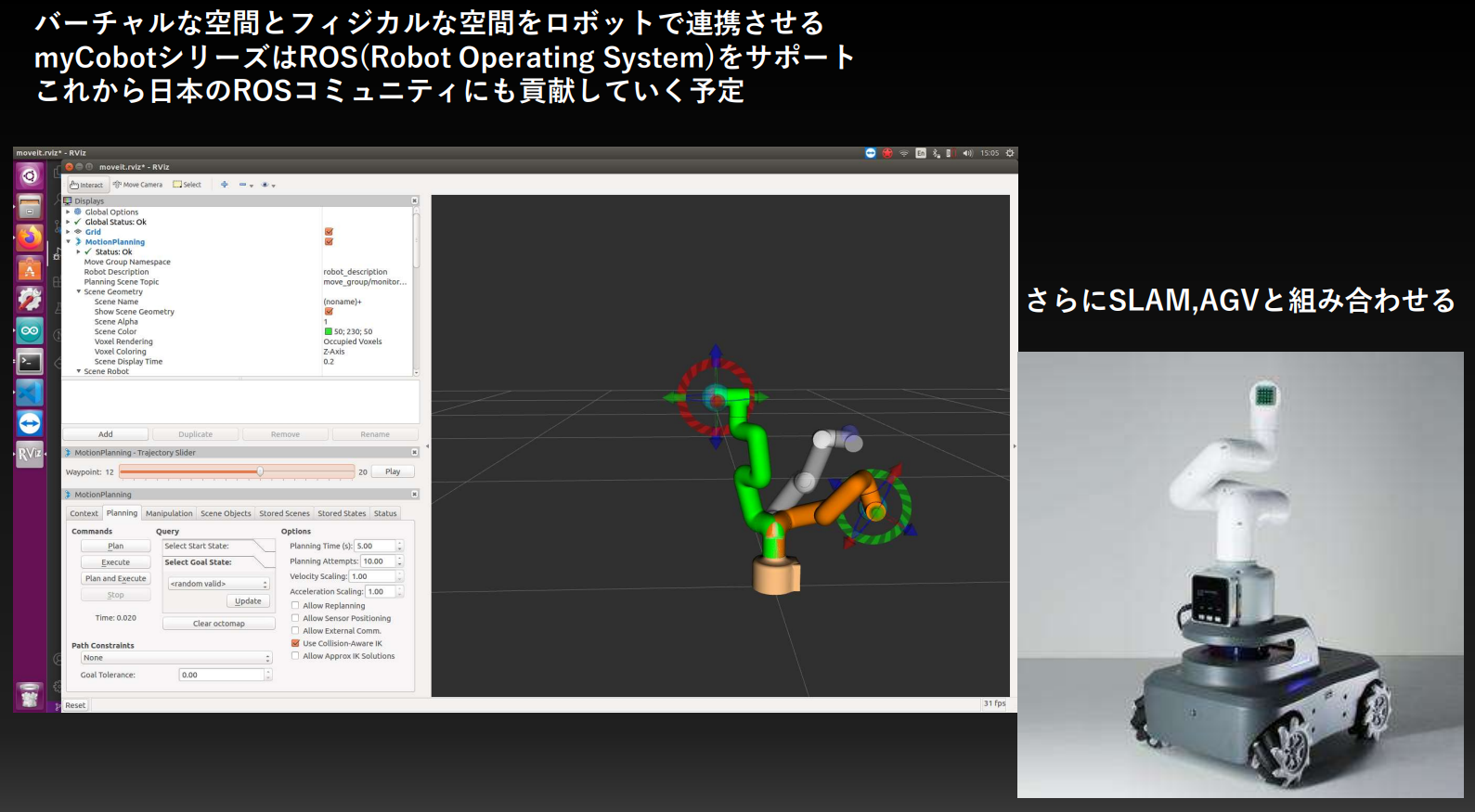This screenshot has height=812, width=1475.
Task: Click Play on the trajectory slider
Action: 393,471
